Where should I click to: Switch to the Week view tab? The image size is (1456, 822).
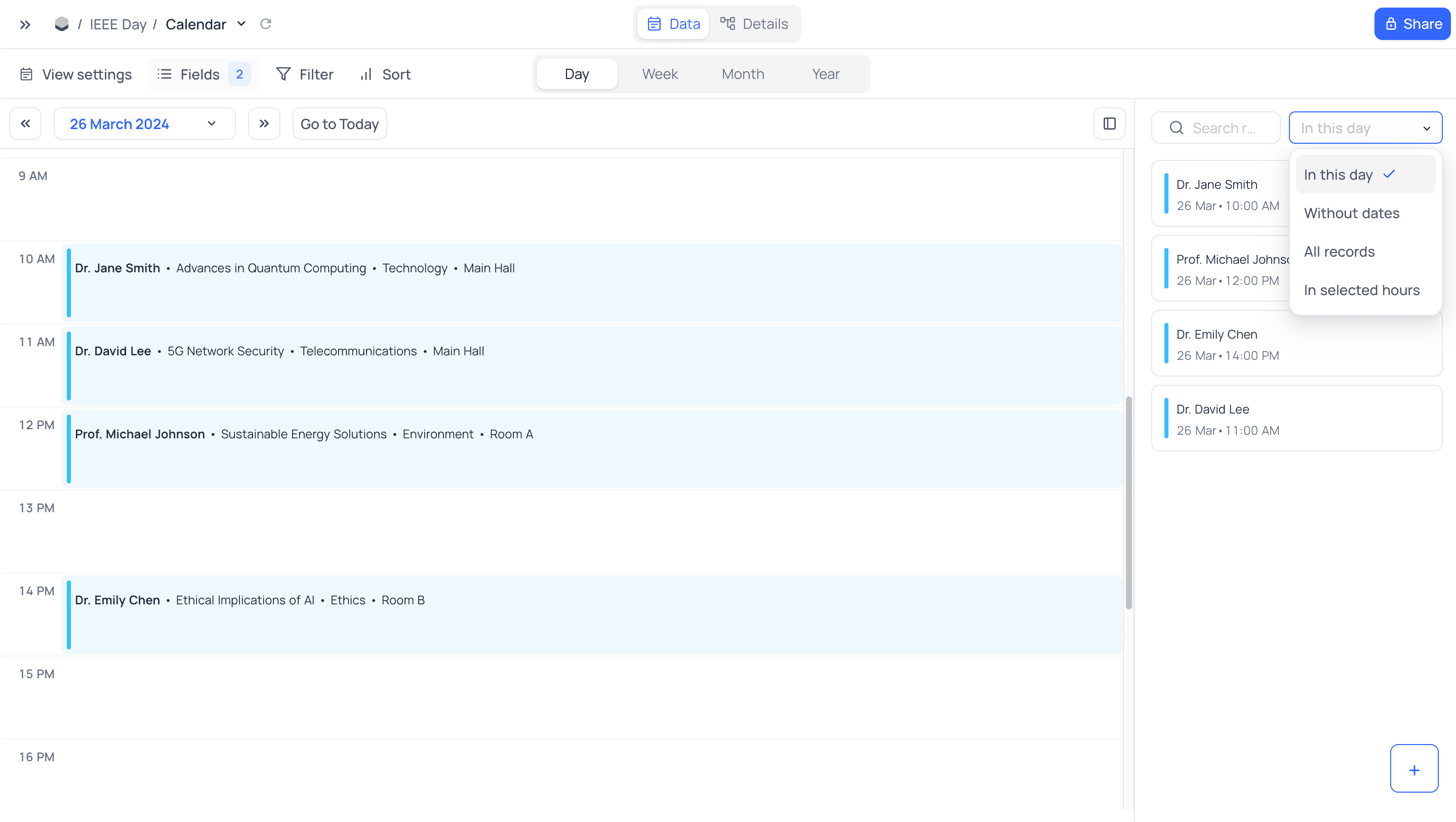(x=660, y=74)
